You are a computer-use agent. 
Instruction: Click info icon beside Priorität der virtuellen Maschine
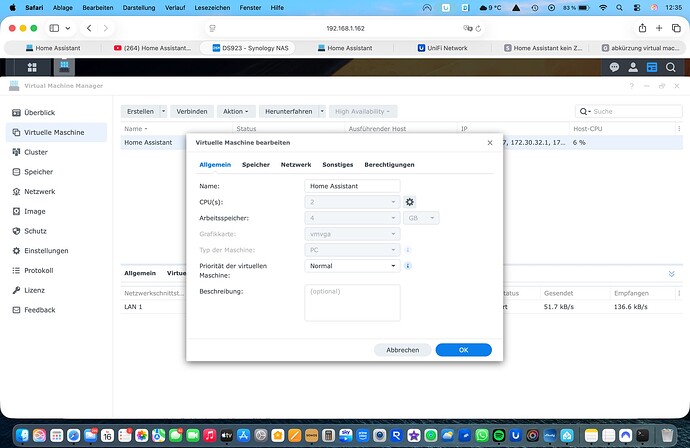(409, 266)
